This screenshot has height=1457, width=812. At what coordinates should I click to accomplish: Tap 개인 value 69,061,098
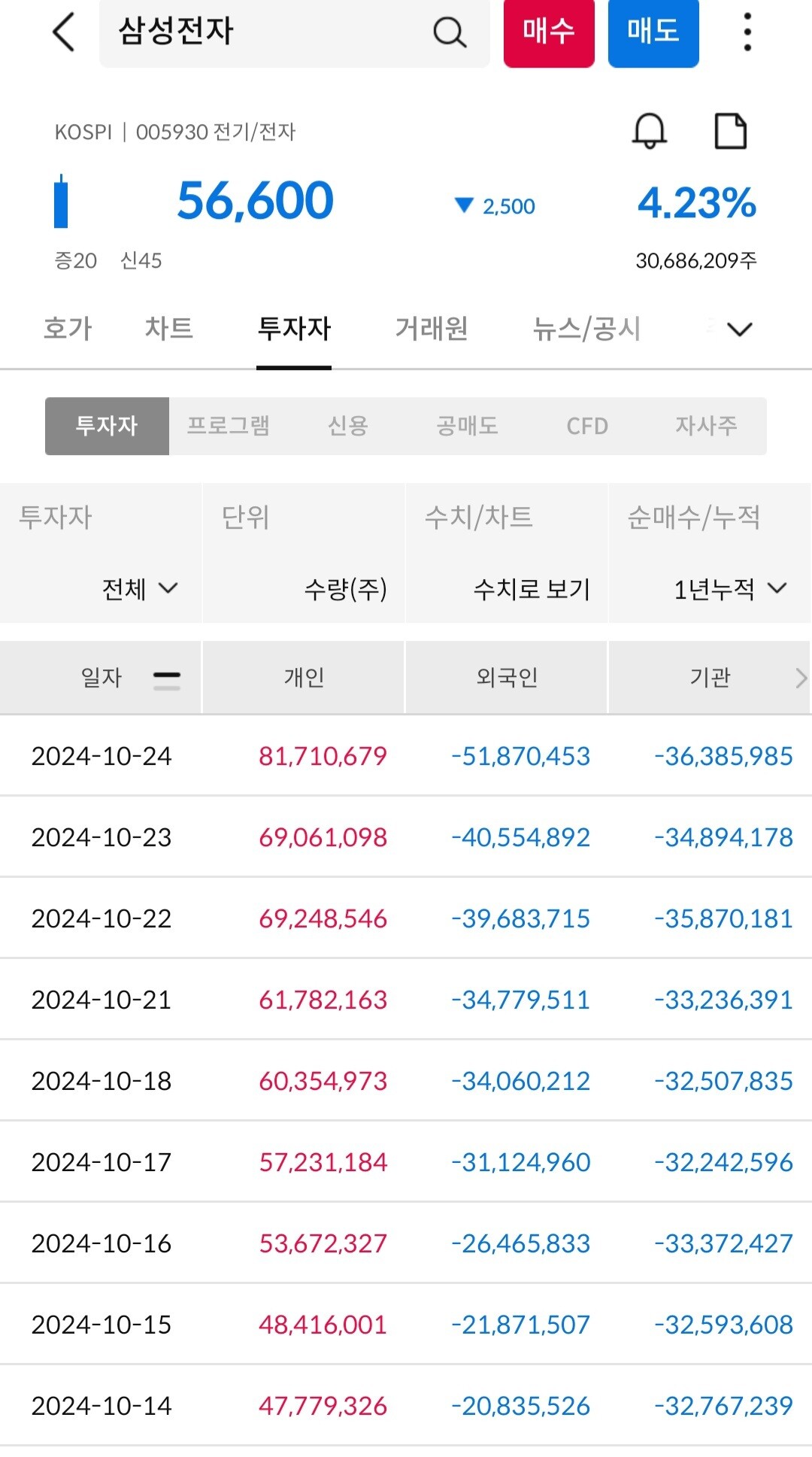tap(323, 837)
